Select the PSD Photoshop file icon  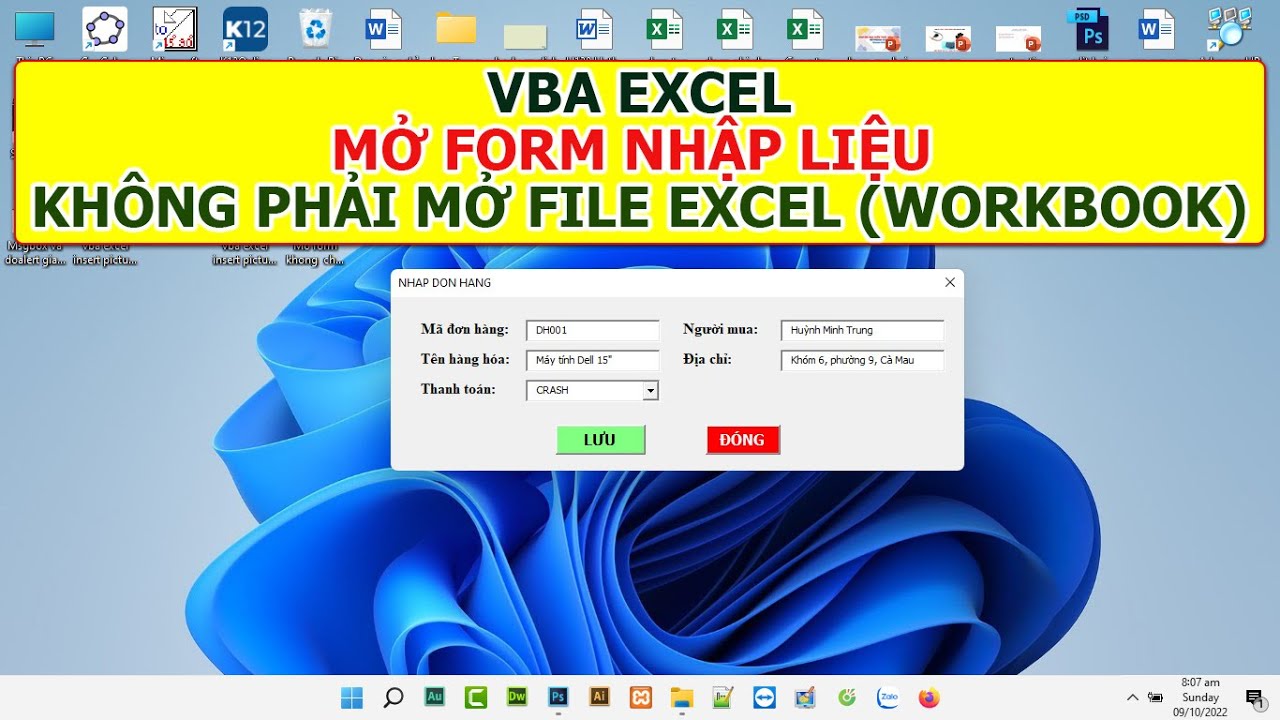[1088, 30]
